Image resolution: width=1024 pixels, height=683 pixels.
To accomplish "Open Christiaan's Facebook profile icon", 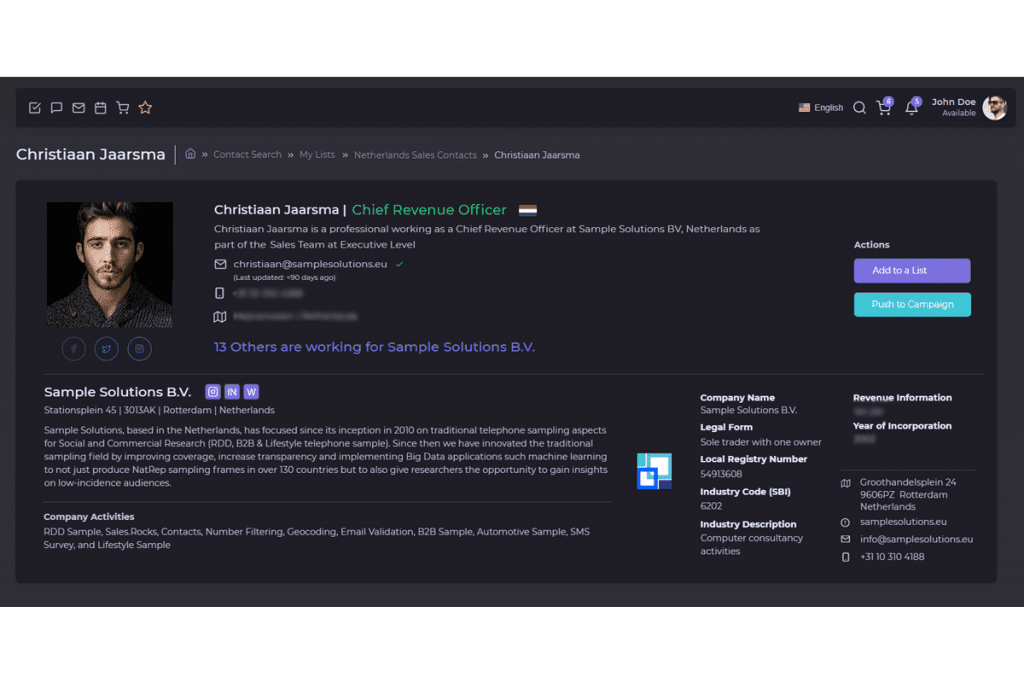I will coord(73,349).
